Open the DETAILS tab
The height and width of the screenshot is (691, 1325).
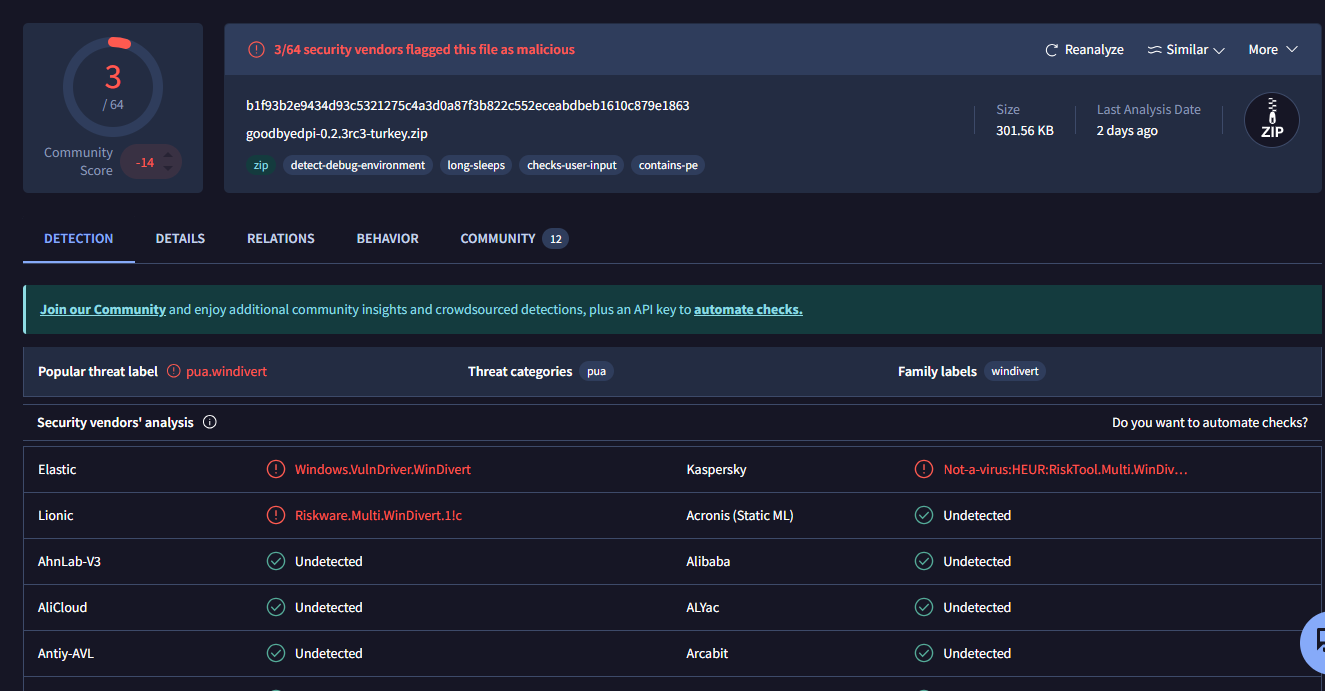[x=180, y=238]
